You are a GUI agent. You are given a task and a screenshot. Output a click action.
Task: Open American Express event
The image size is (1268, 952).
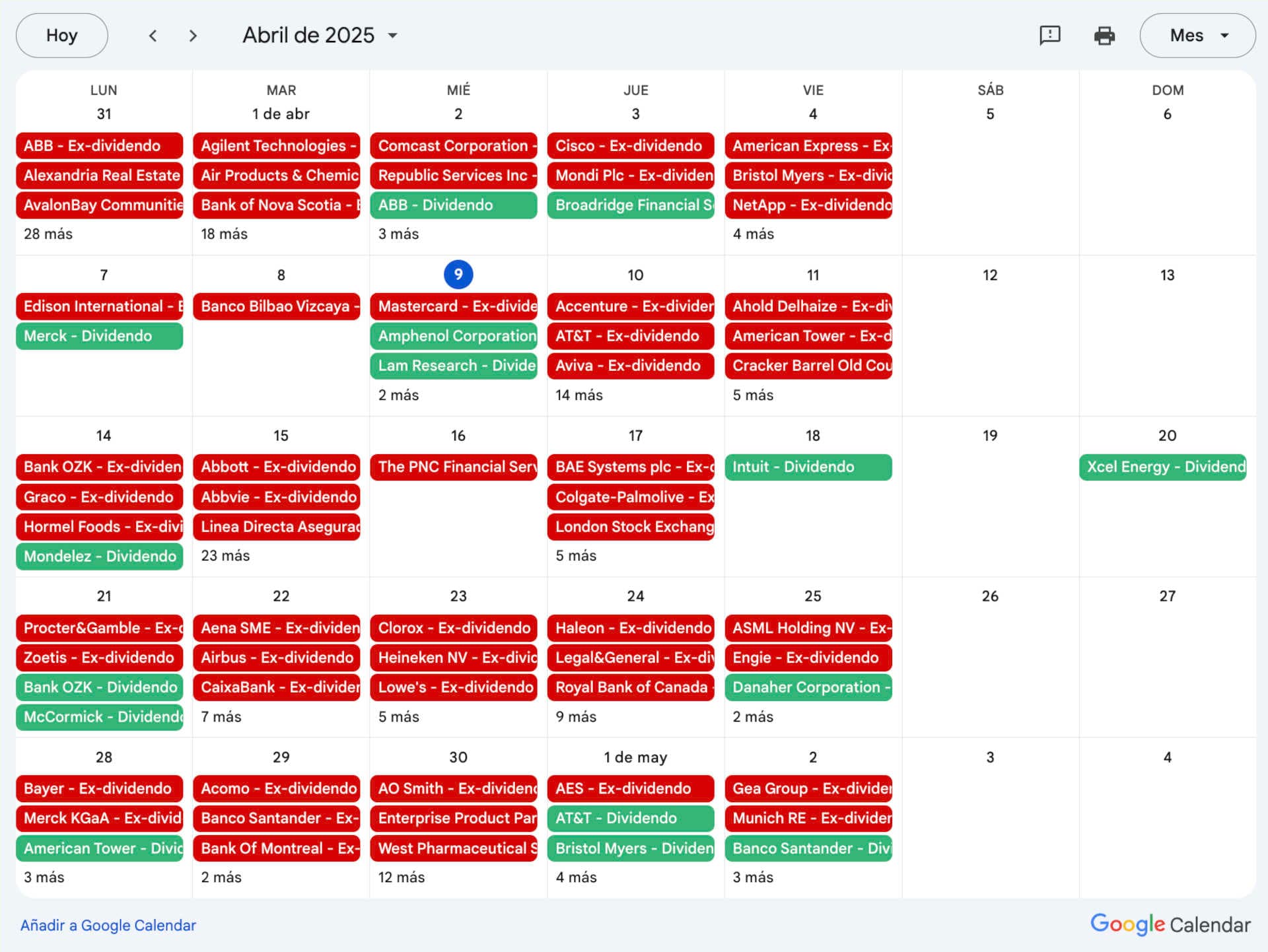pos(808,145)
